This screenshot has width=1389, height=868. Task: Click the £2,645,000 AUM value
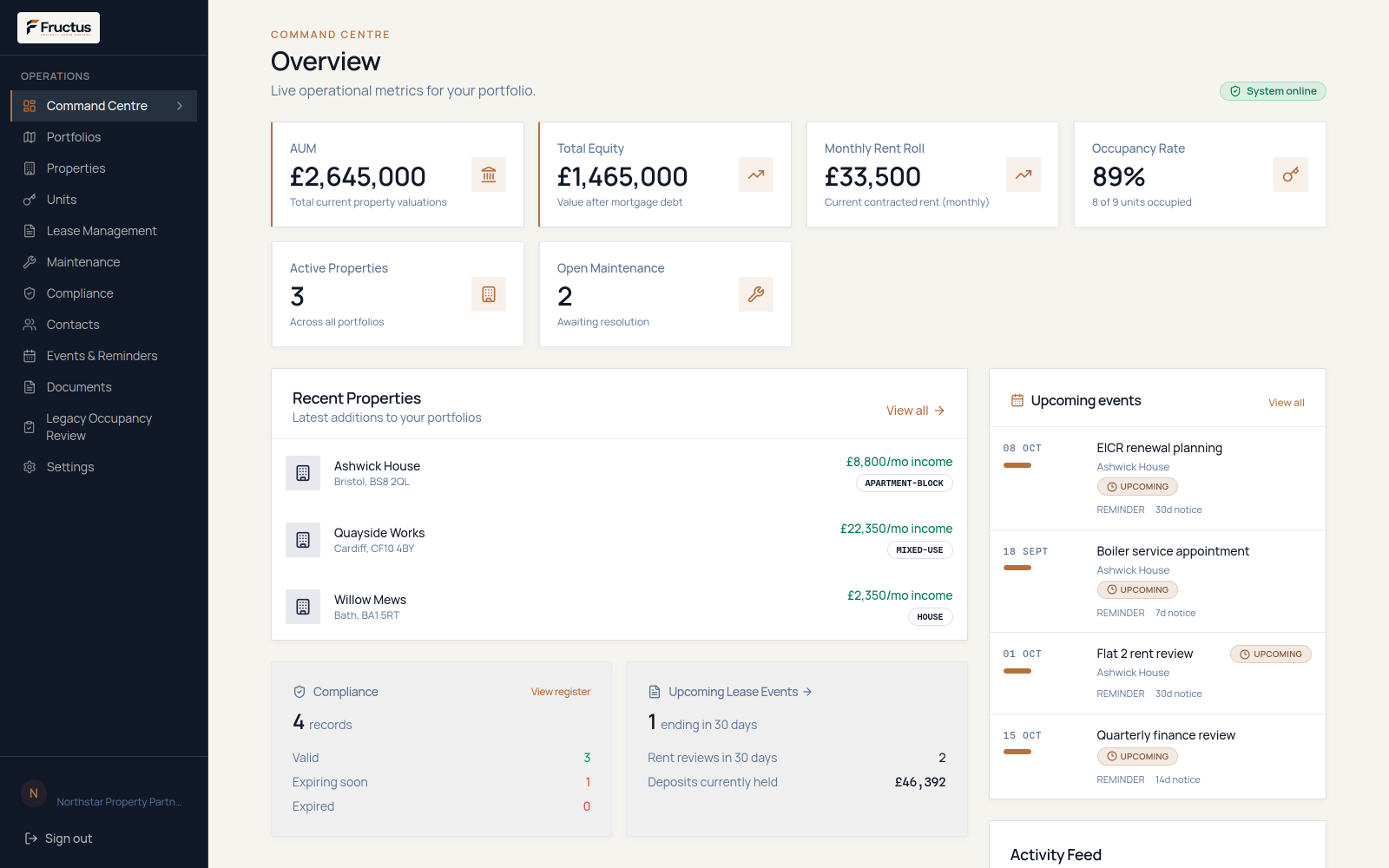358,177
